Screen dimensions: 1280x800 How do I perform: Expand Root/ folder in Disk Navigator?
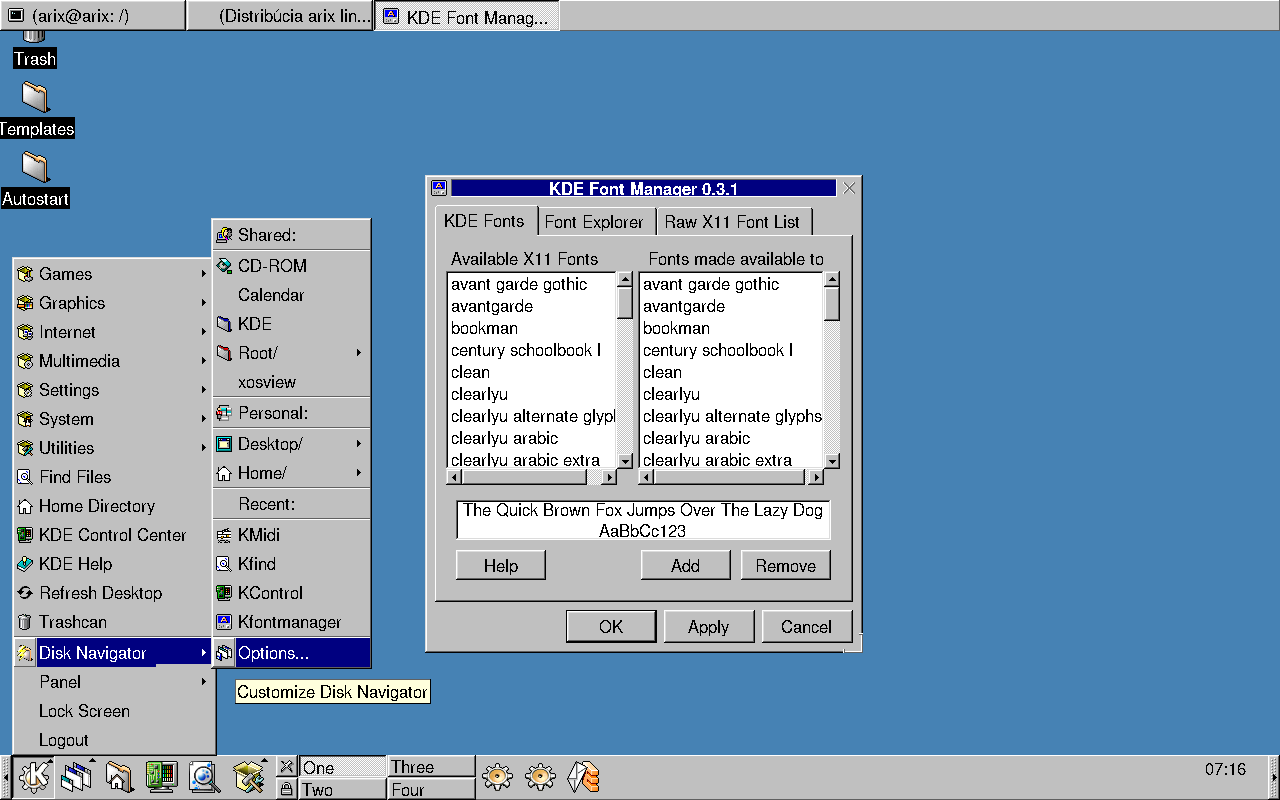291,353
